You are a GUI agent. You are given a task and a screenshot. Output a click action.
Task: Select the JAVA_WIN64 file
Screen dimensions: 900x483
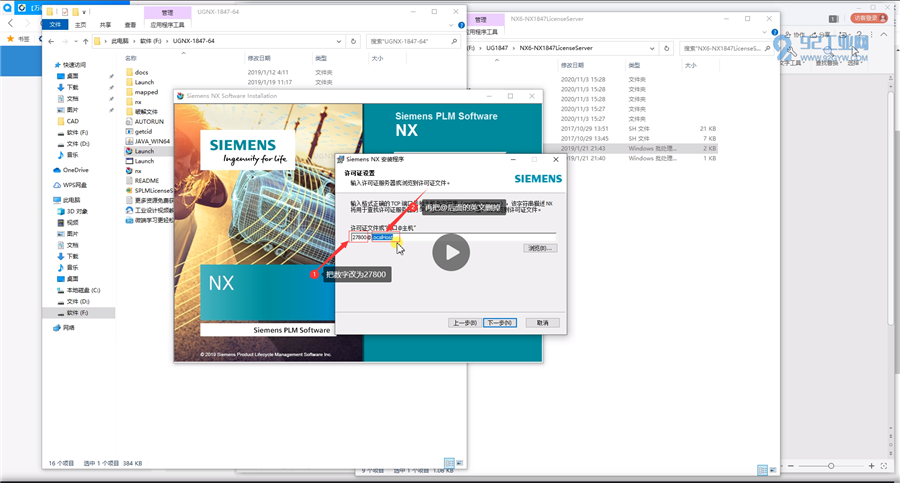152,141
